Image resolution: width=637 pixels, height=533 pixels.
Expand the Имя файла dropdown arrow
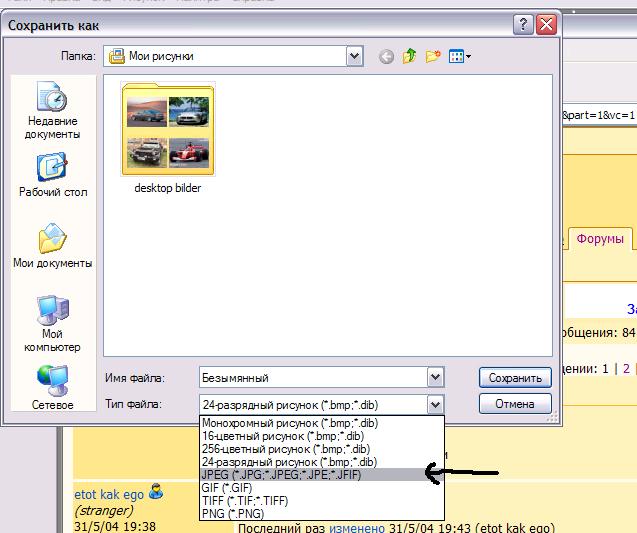pyautogui.click(x=435, y=377)
